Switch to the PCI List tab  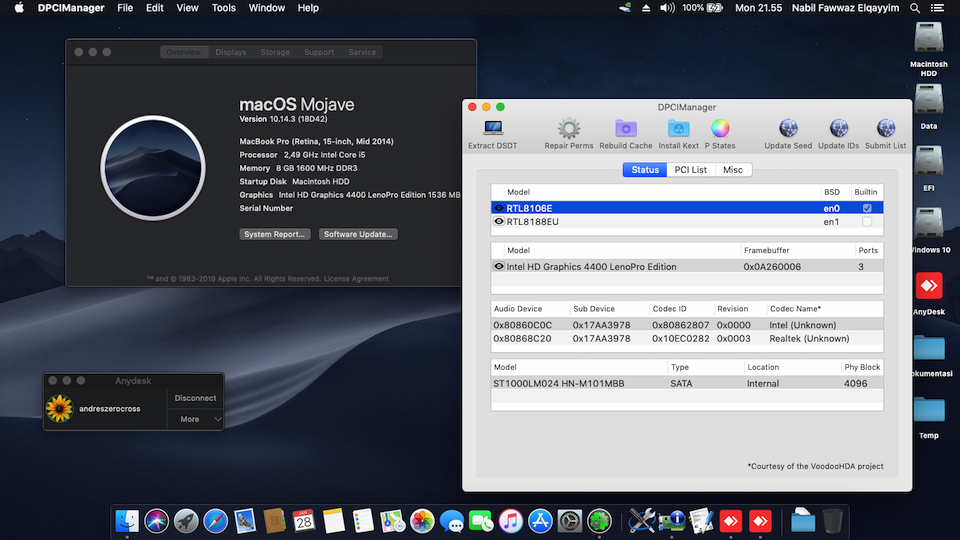(690, 170)
